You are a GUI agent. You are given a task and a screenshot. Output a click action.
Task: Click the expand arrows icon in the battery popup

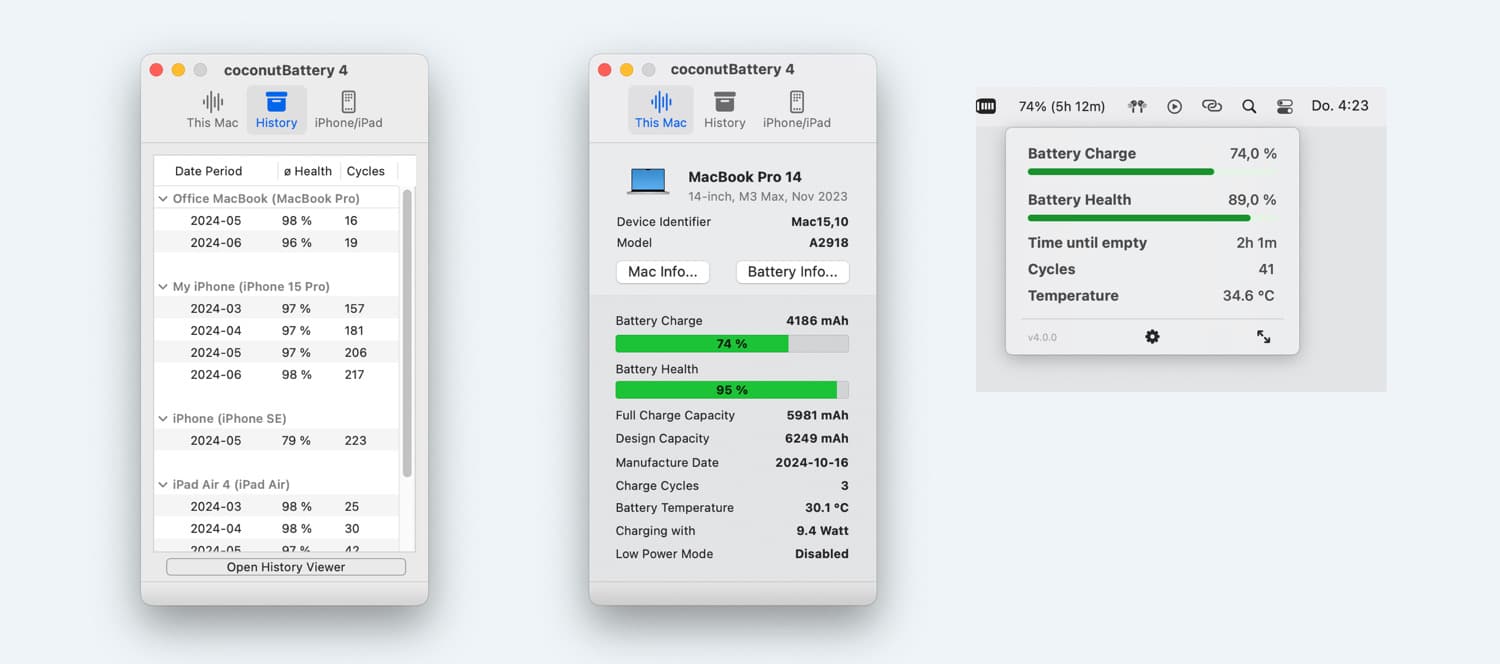tap(1264, 337)
